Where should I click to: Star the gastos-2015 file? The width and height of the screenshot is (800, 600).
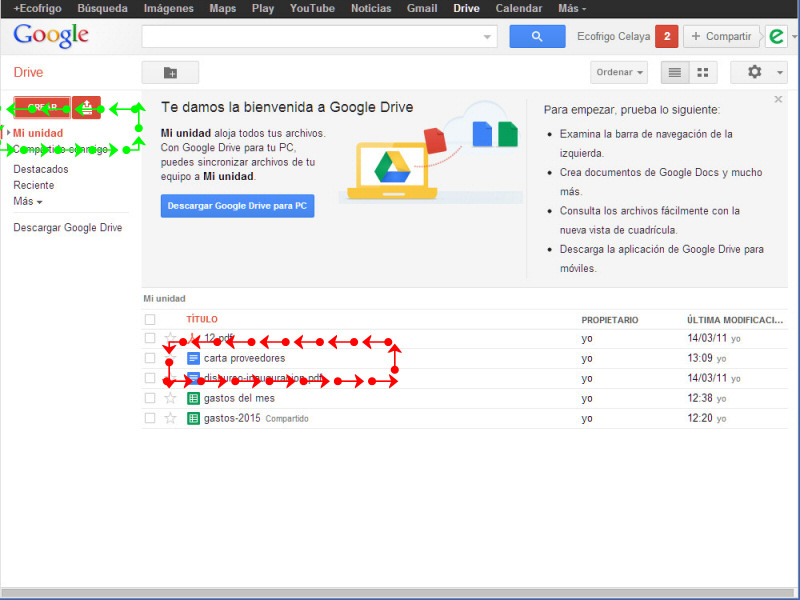[x=170, y=418]
